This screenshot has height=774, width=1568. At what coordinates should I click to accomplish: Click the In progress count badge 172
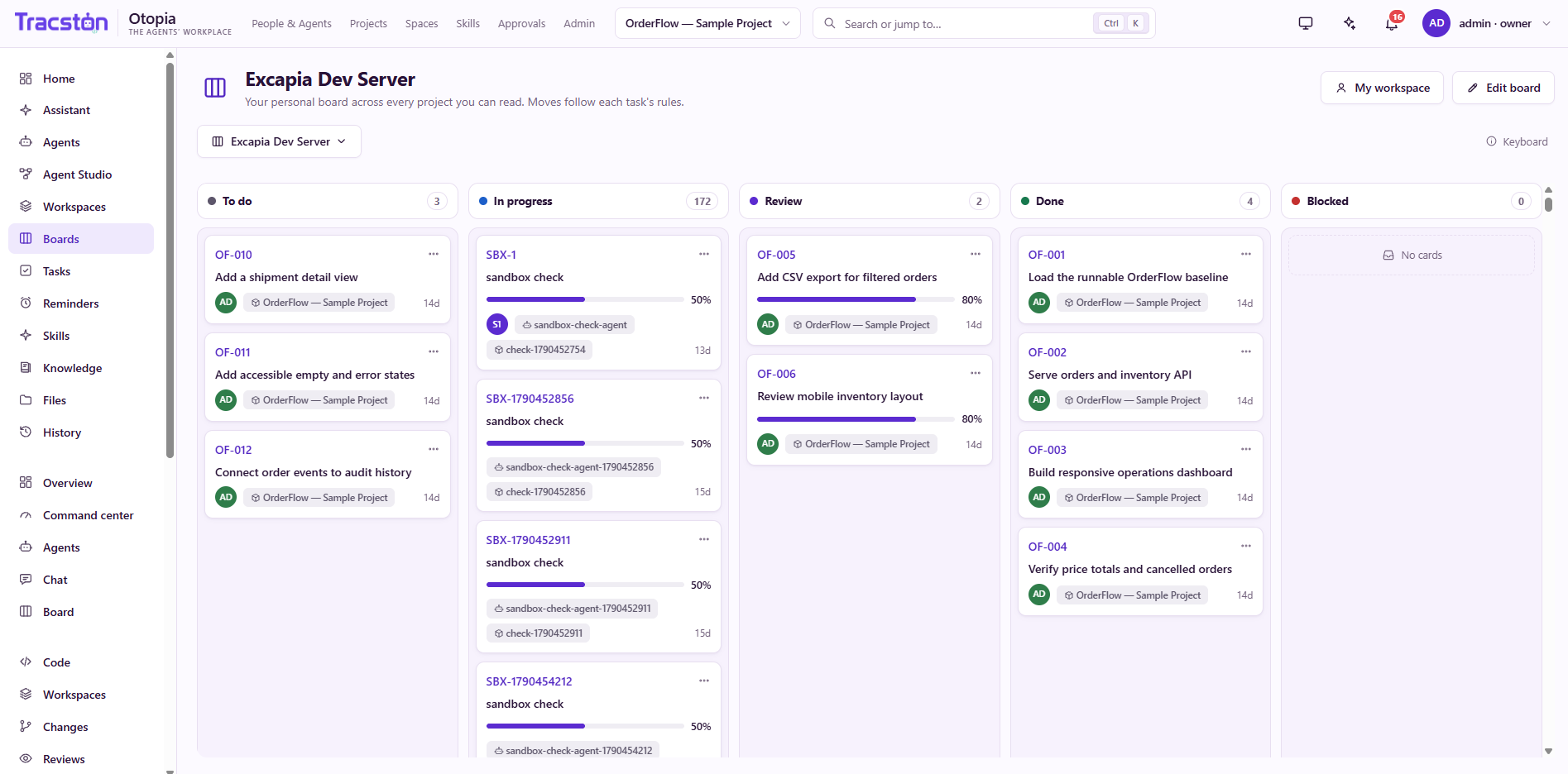[702, 201]
